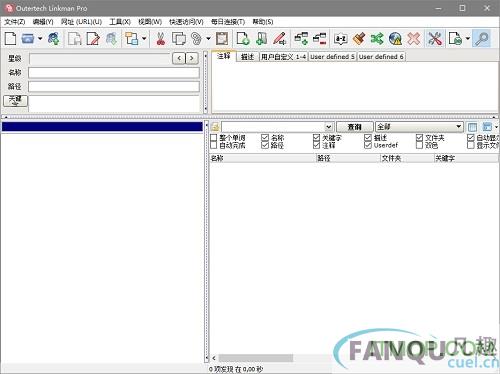The image size is (500, 374).
Task: Click the crossed tools settings icon
Action: coord(435,38)
